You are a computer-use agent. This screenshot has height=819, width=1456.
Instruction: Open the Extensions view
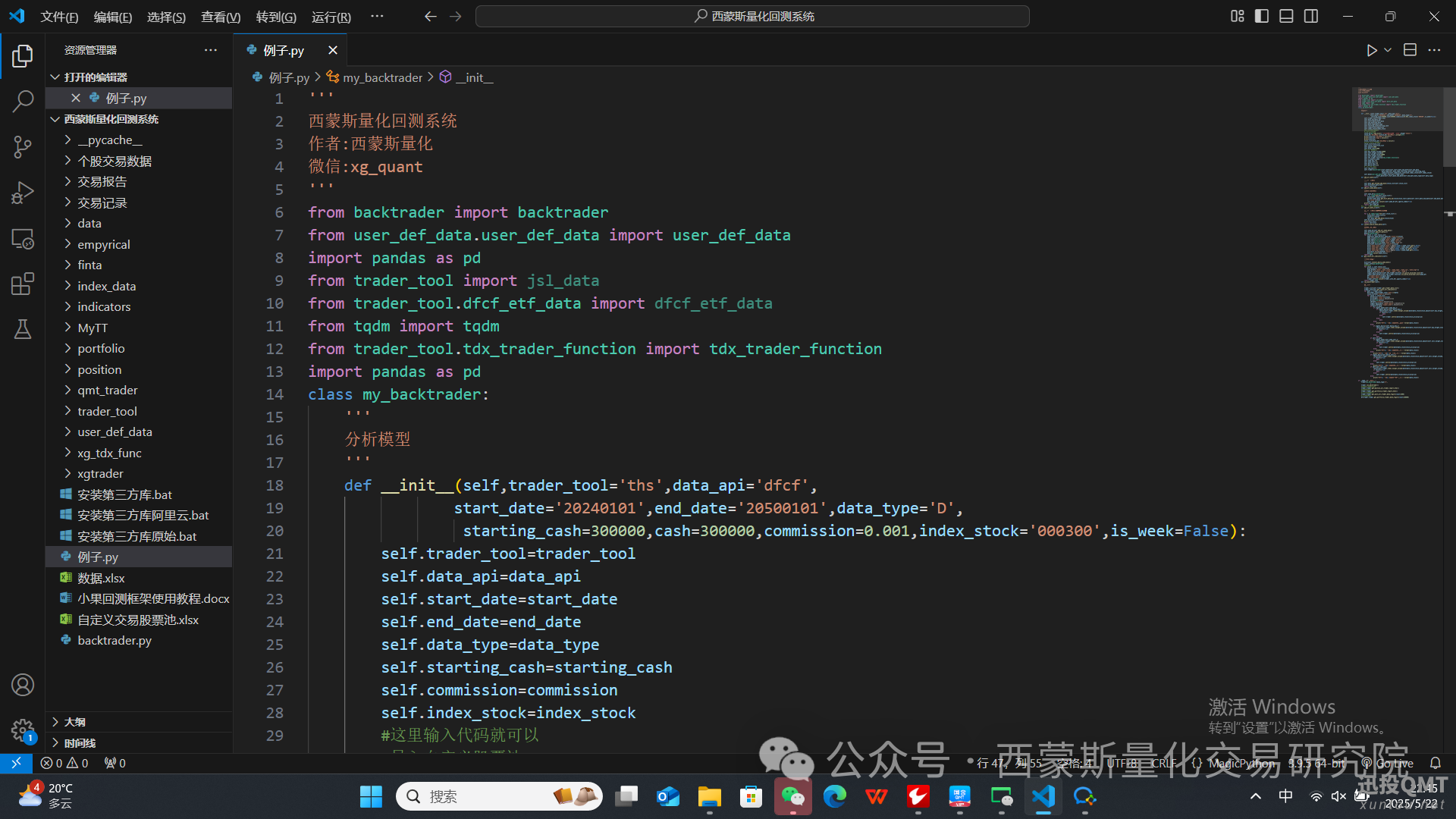23,284
